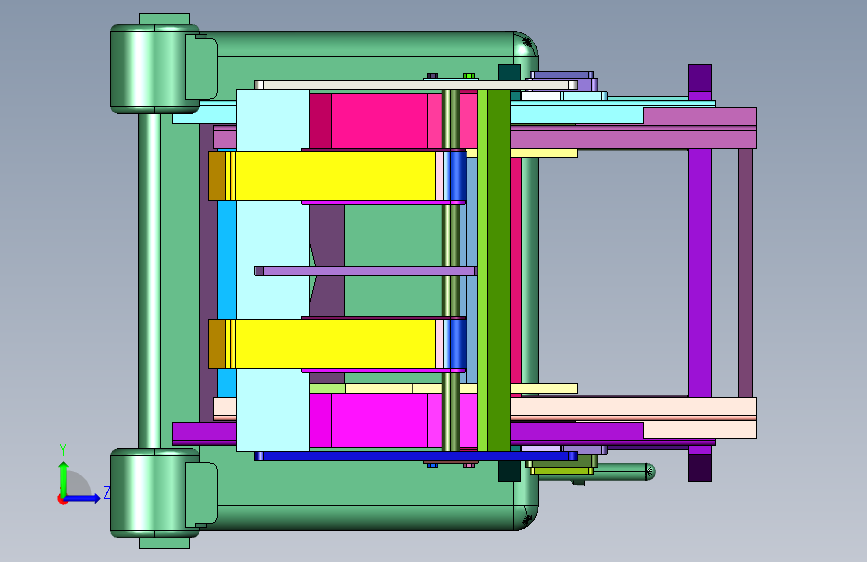Select the lower peach rail extending right
This screenshot has height=562, width=867.
pyautogui.click(x=633, y=408)
